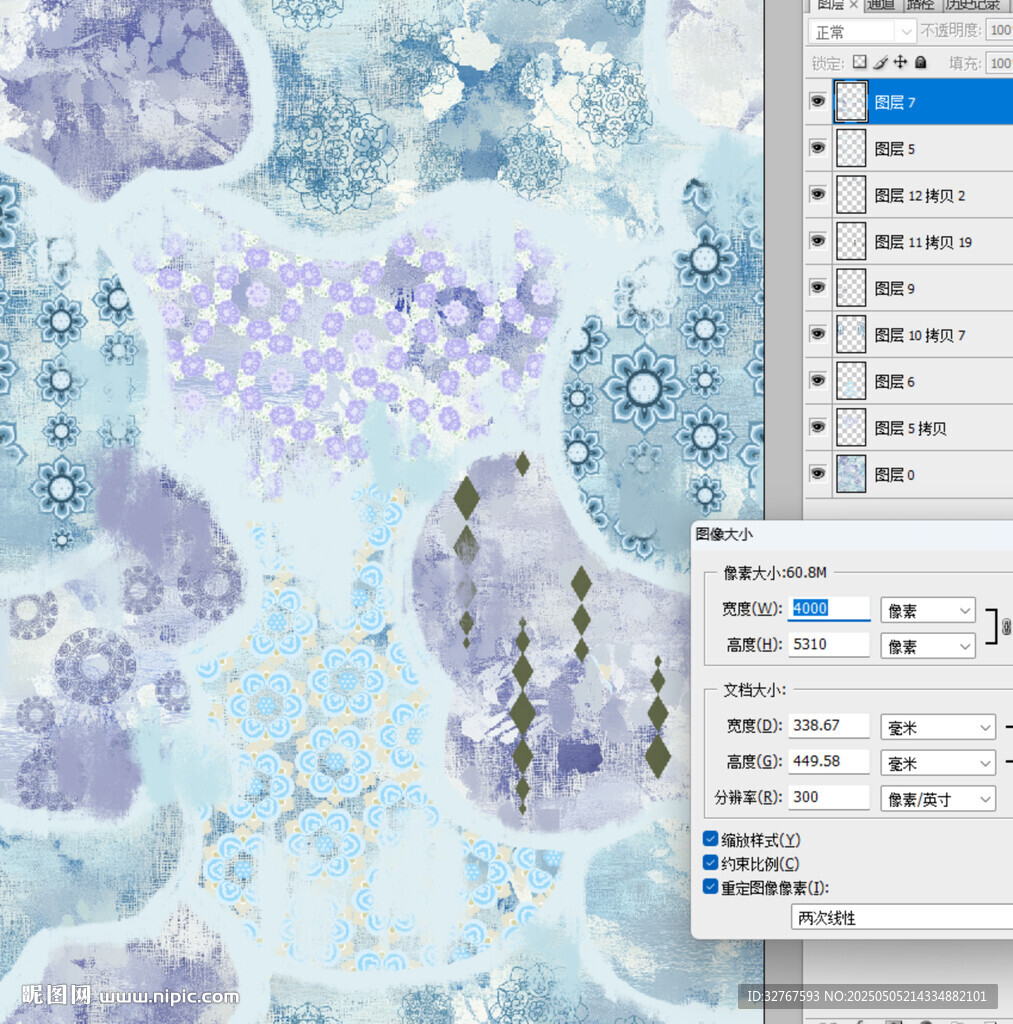
Task: Toggle visibility of 图层 0
Action: (x=818, y=474)
